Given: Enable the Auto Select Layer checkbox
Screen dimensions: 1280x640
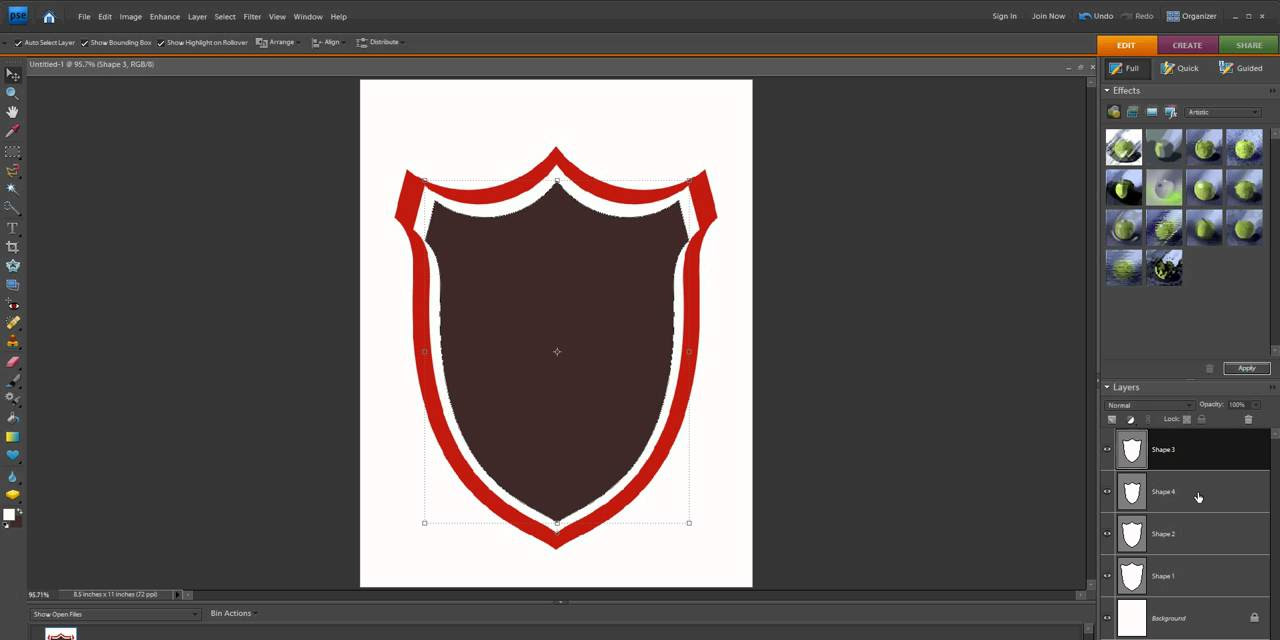Looking at the screenshot, I should coord(17,43).
